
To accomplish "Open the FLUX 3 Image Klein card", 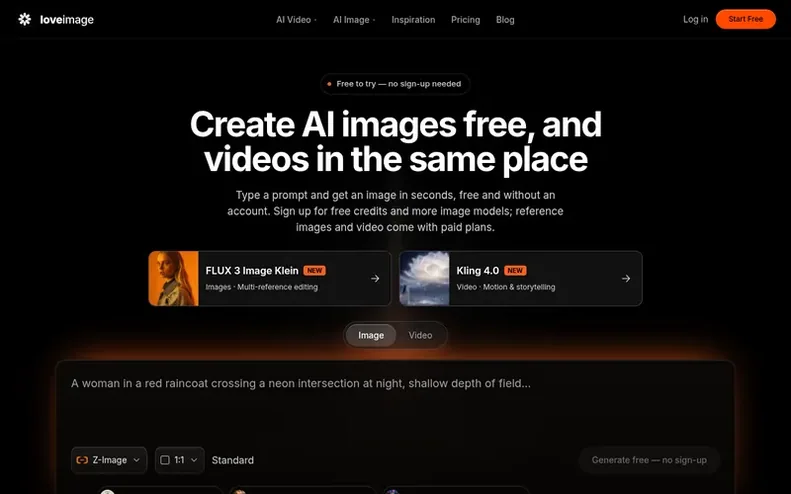I will pyautogui.click(x=269, y=279).
